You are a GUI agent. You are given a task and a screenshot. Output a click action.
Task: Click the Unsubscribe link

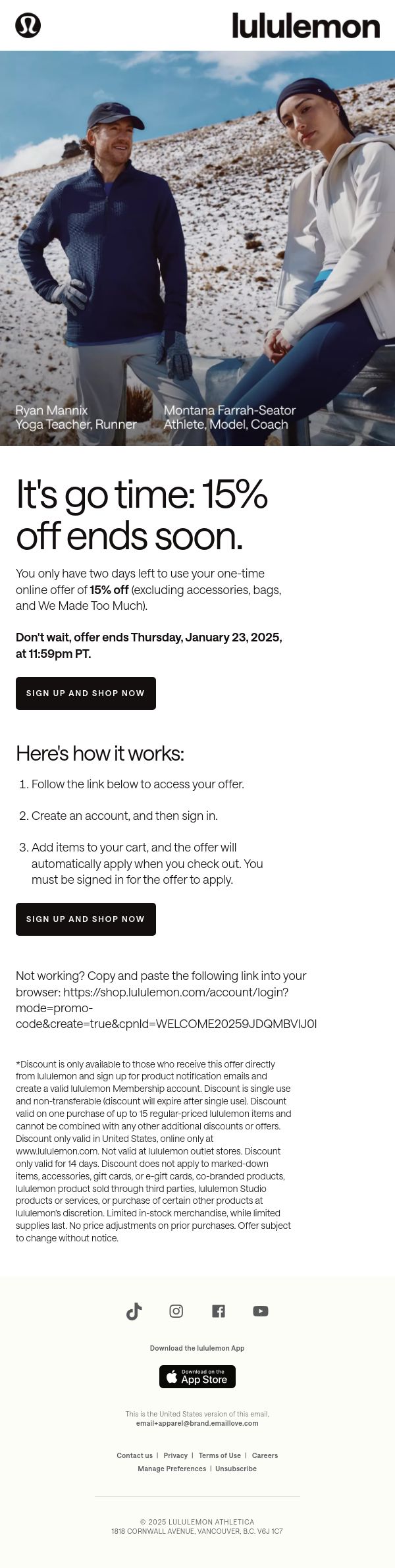pyautogui.click(x=236, y=1469)
